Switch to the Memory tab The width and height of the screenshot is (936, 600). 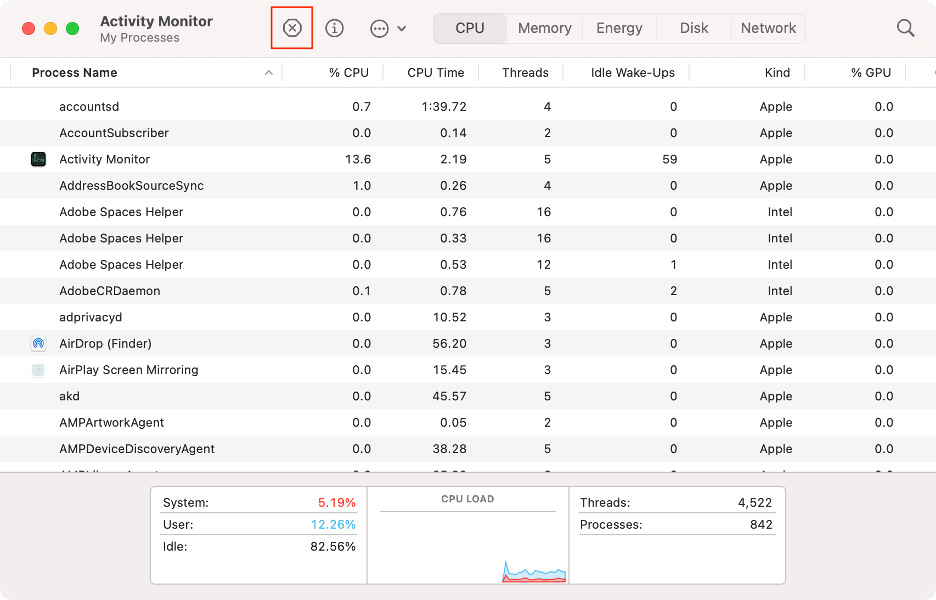(544, 28)
